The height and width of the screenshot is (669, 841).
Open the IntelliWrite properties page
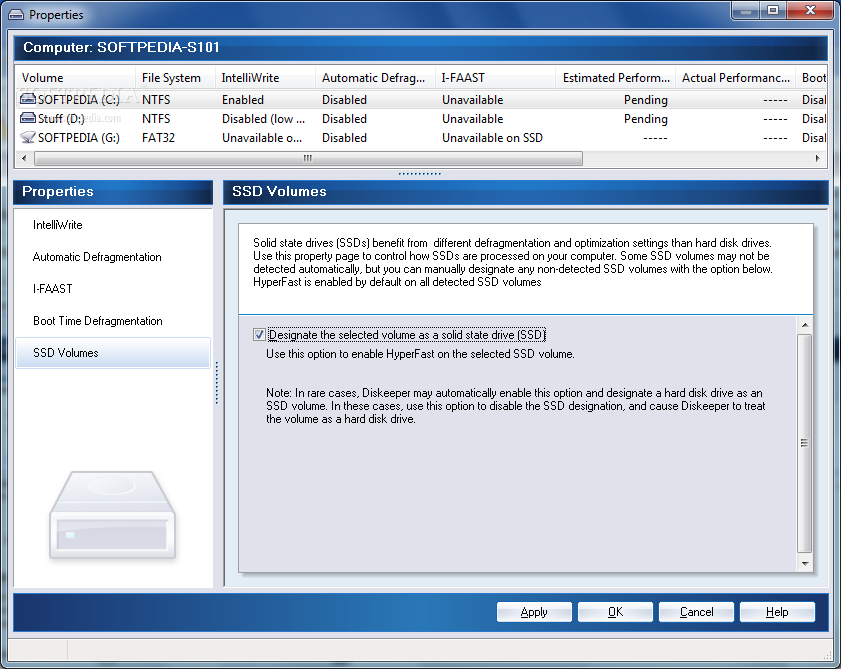pyautogui.click(x=57, y=225)
